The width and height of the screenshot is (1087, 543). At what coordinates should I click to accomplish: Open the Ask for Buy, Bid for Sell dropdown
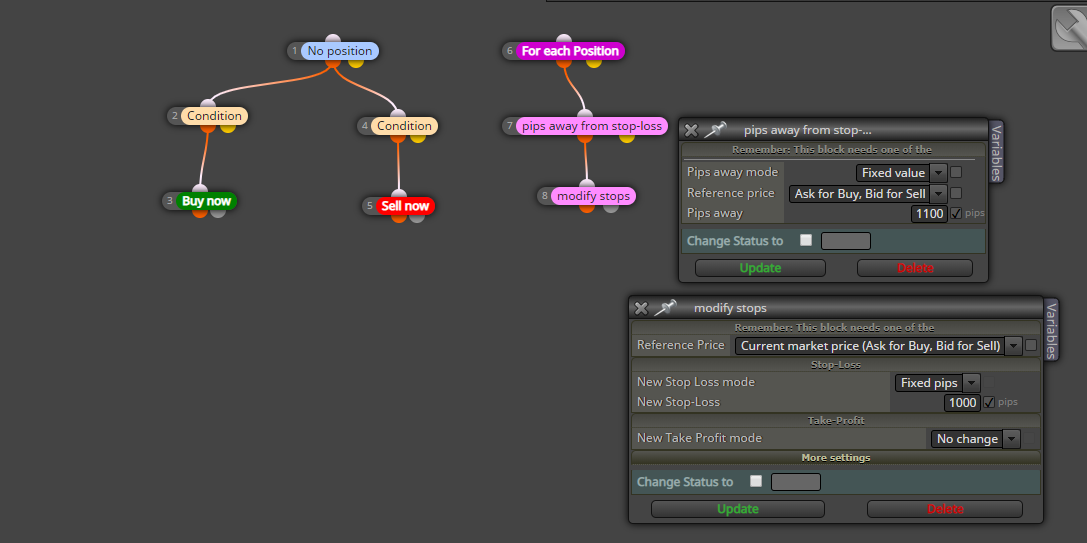coord(868,193)
